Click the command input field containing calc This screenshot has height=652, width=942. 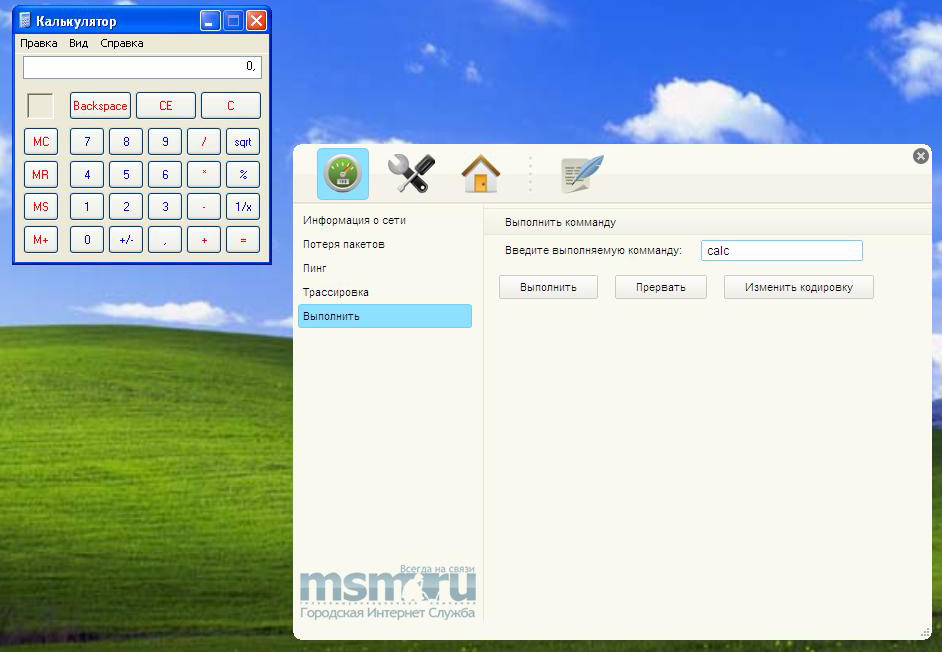coord(782,251)
